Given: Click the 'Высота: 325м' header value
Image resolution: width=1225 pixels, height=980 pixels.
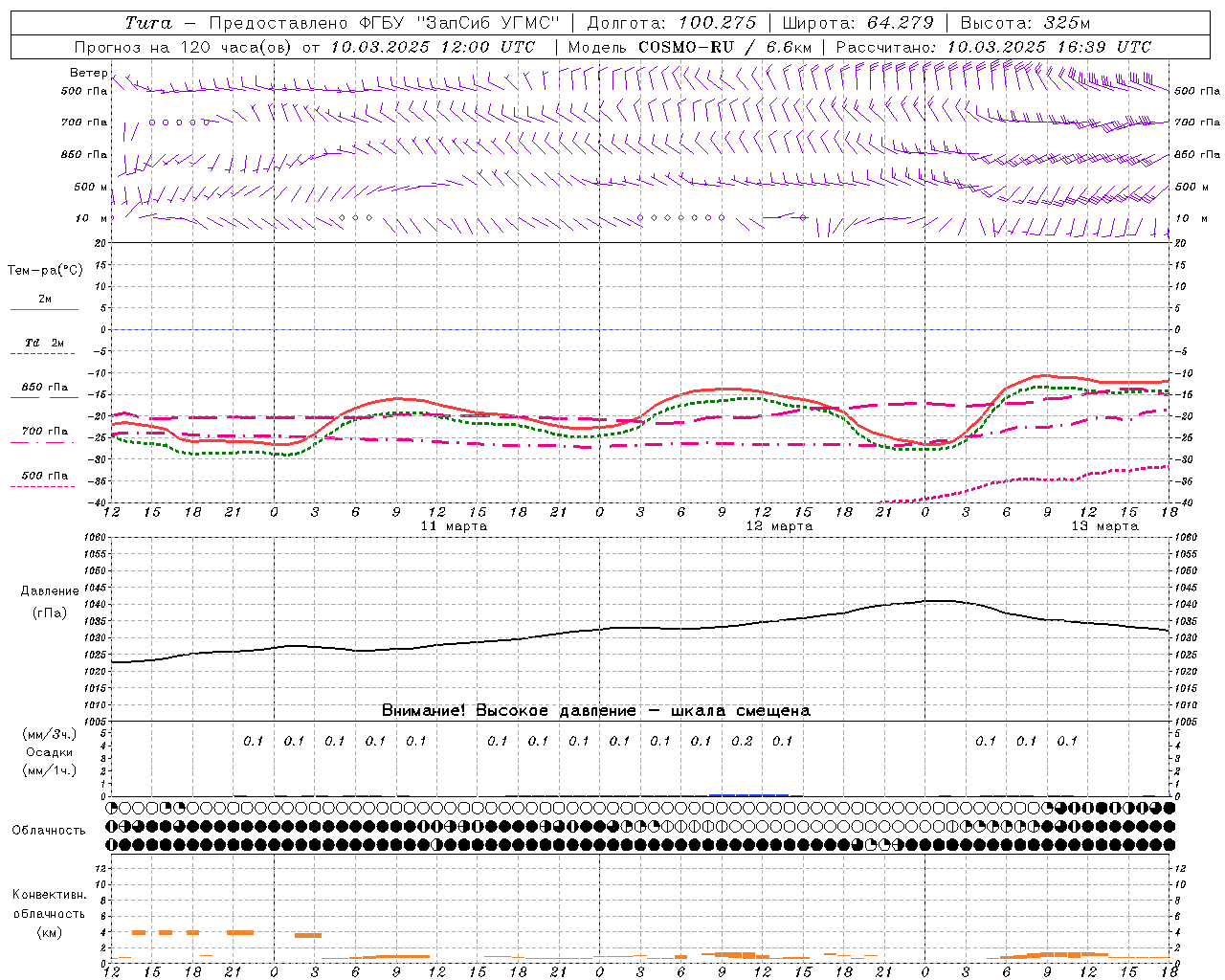Looking at the screenshot, I should tap(1025, 23).
